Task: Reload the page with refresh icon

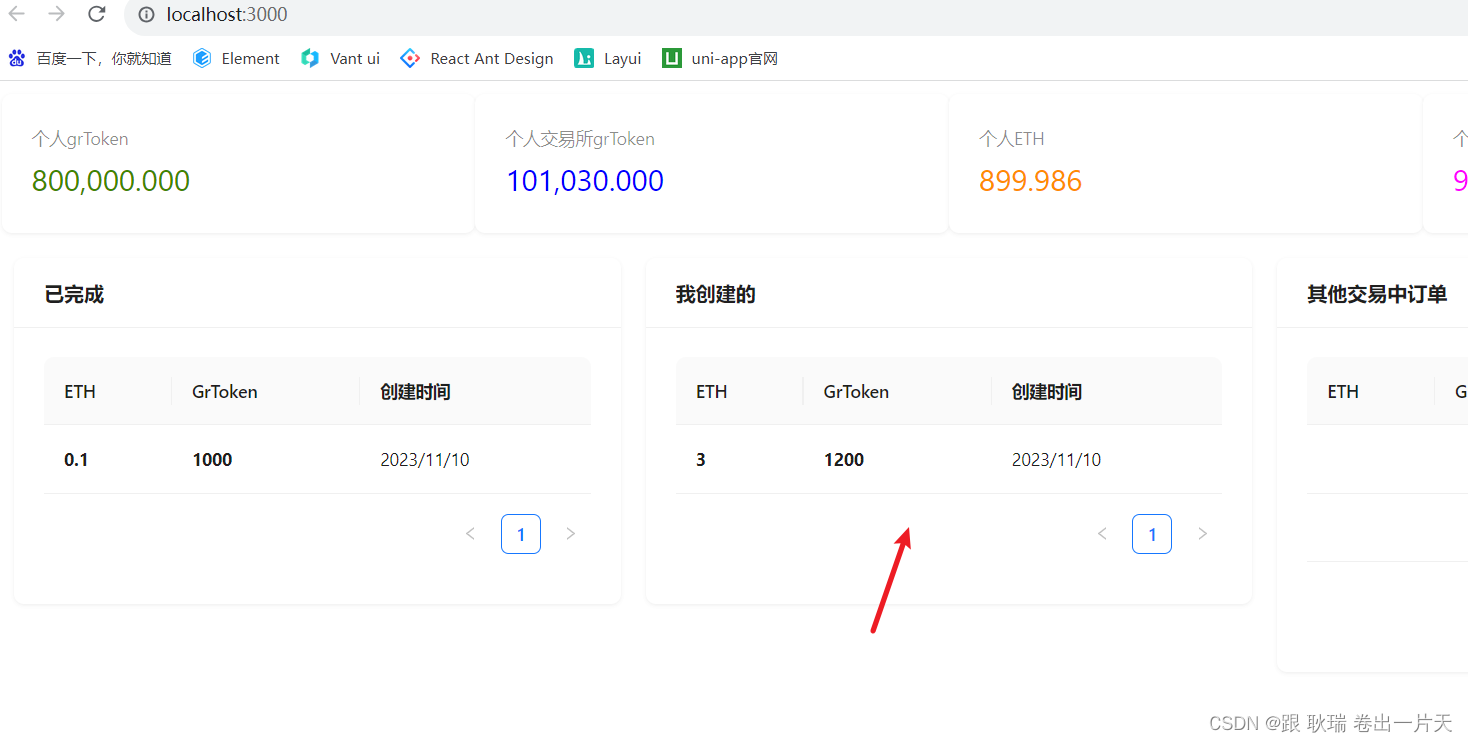Action: tap(97, 14)
